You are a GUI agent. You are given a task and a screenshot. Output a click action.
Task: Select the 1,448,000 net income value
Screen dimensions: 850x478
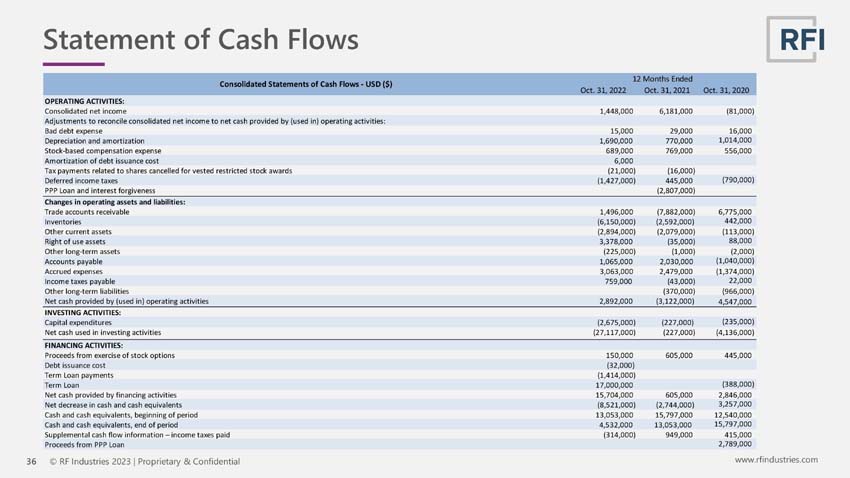click(616, 111)
